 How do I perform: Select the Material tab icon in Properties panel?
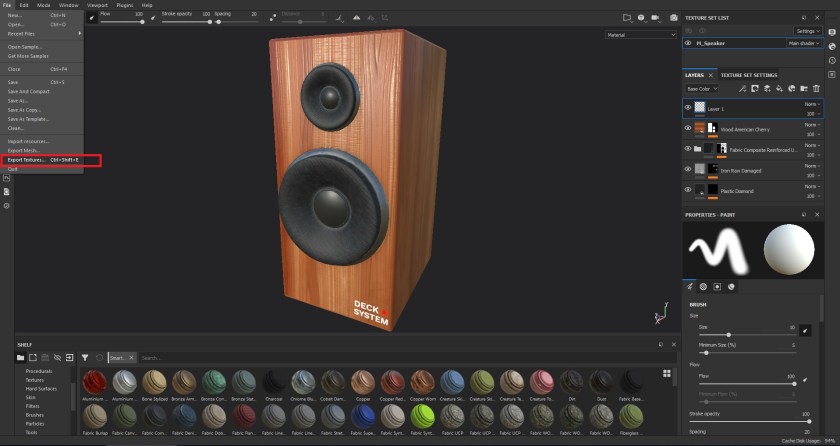click(x=731, y=286)
